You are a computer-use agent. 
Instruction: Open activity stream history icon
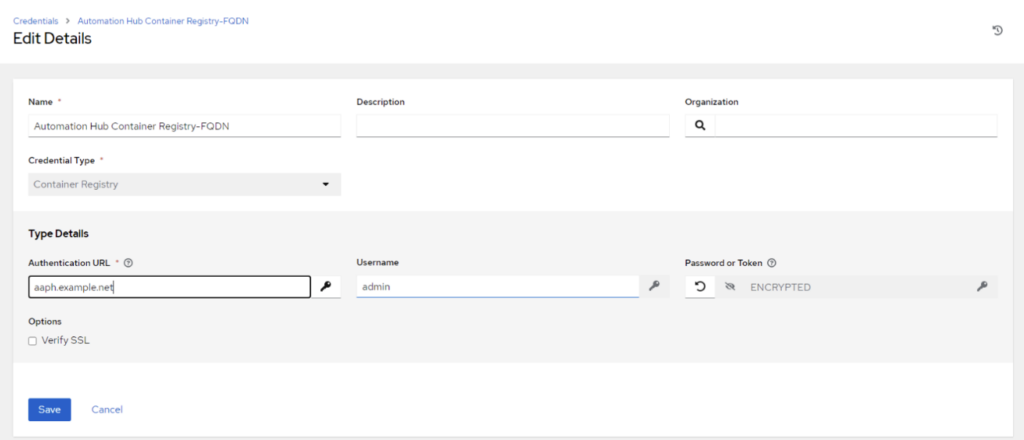coord(997,30)
